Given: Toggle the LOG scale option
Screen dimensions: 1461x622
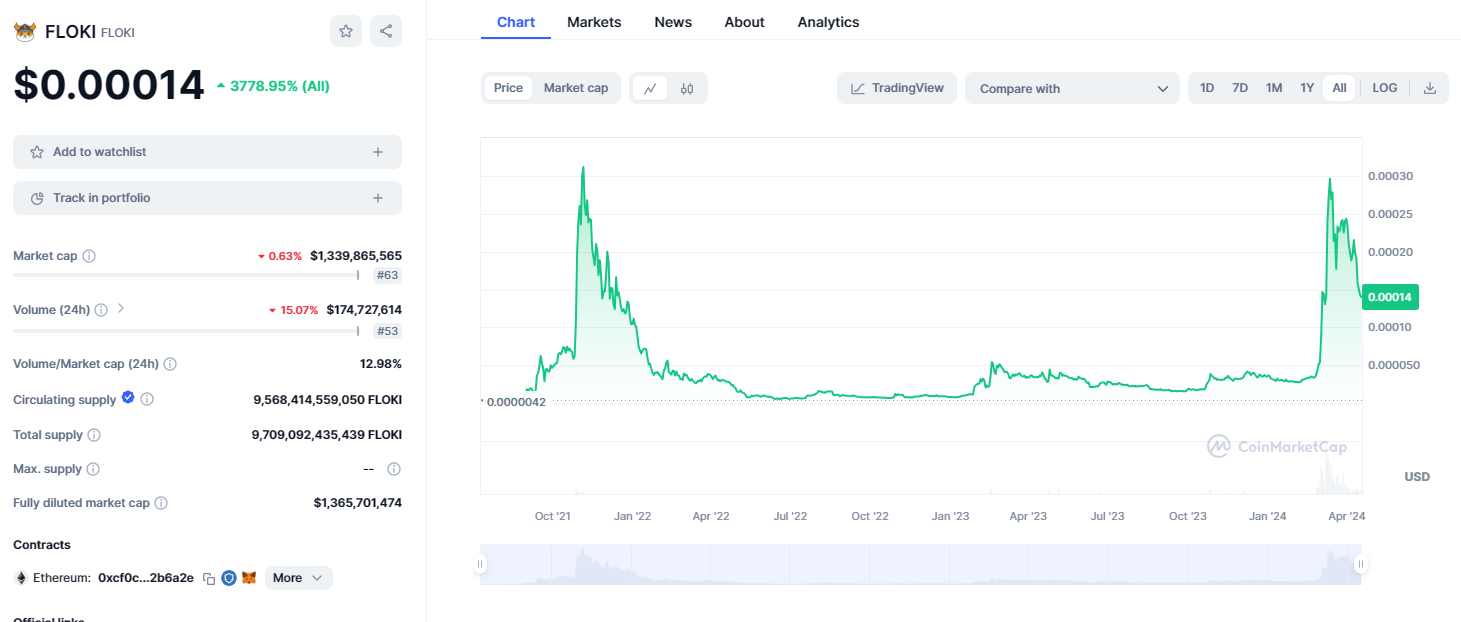Looking at the screenshot, I should click(x=1385, y=88).
